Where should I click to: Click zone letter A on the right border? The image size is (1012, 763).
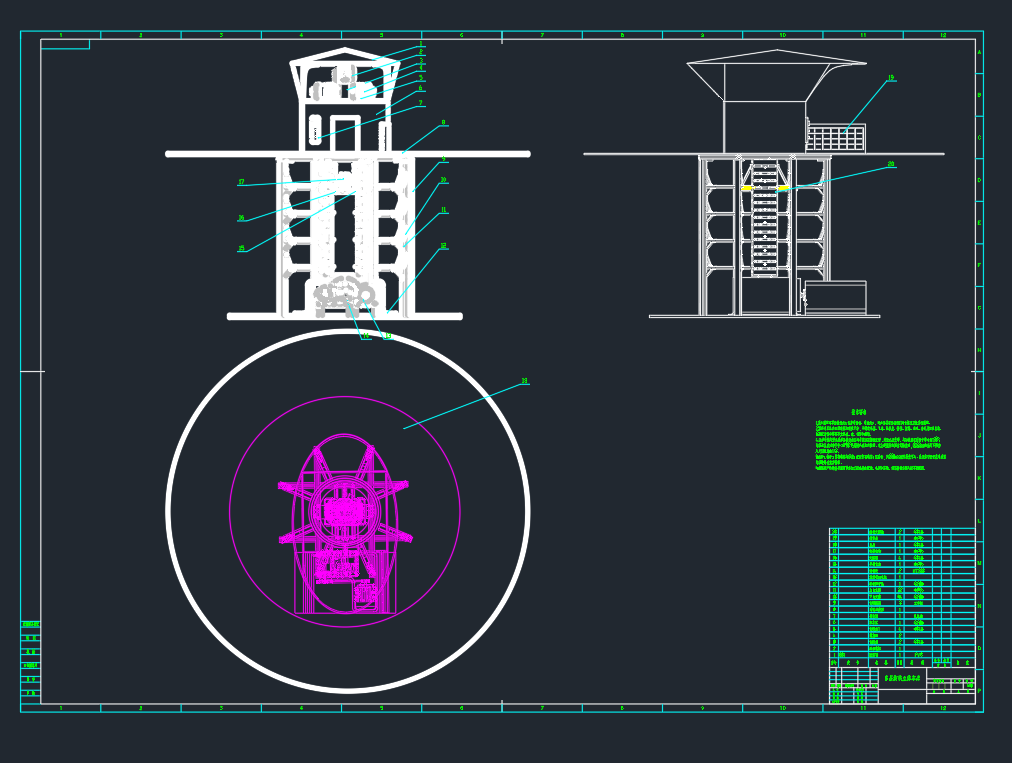[x=979, y=52]
